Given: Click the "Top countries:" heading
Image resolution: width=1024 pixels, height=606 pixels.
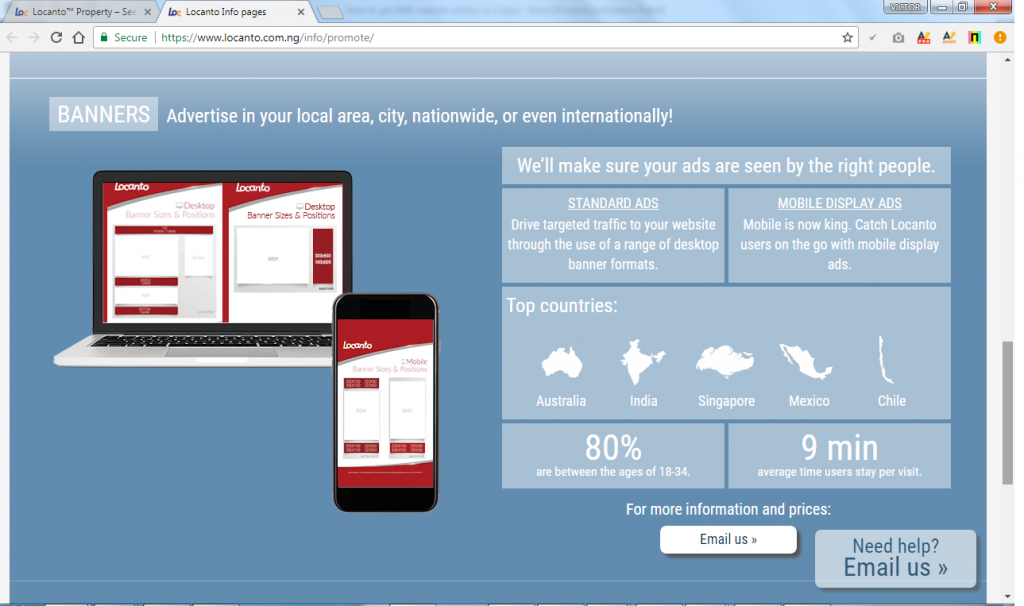Looking at the screenshot, I should [x=562, y=306].
